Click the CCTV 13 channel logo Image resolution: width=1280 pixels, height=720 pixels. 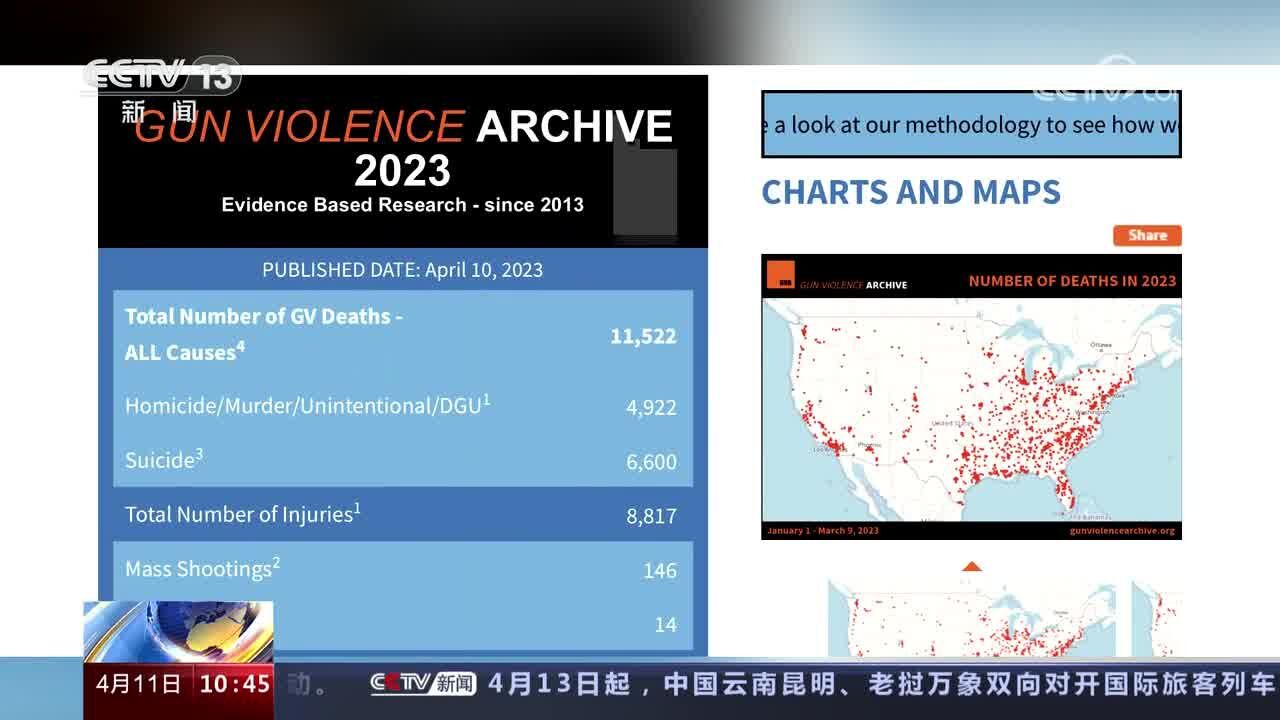point(162,78)
